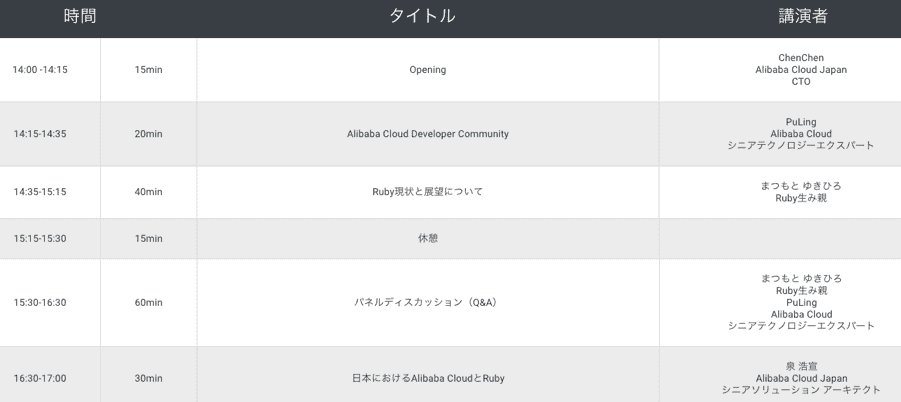Image resolution: width=901 pixels, height=402 pixels.
Task: Click PuLing in the panel discussion row
Action: coord(801,303)
